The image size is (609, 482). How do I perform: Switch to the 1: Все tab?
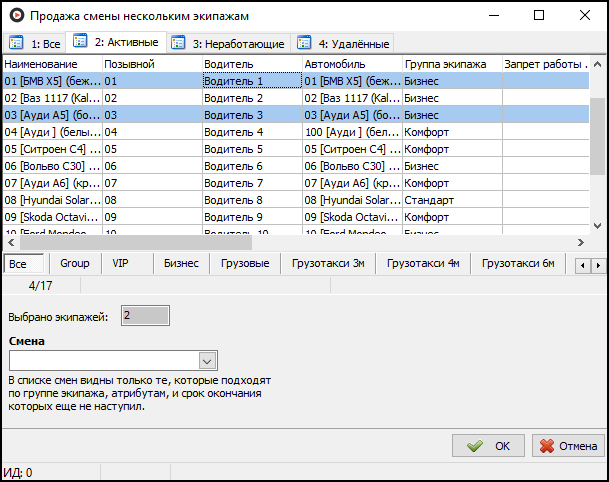coord(35,43)
